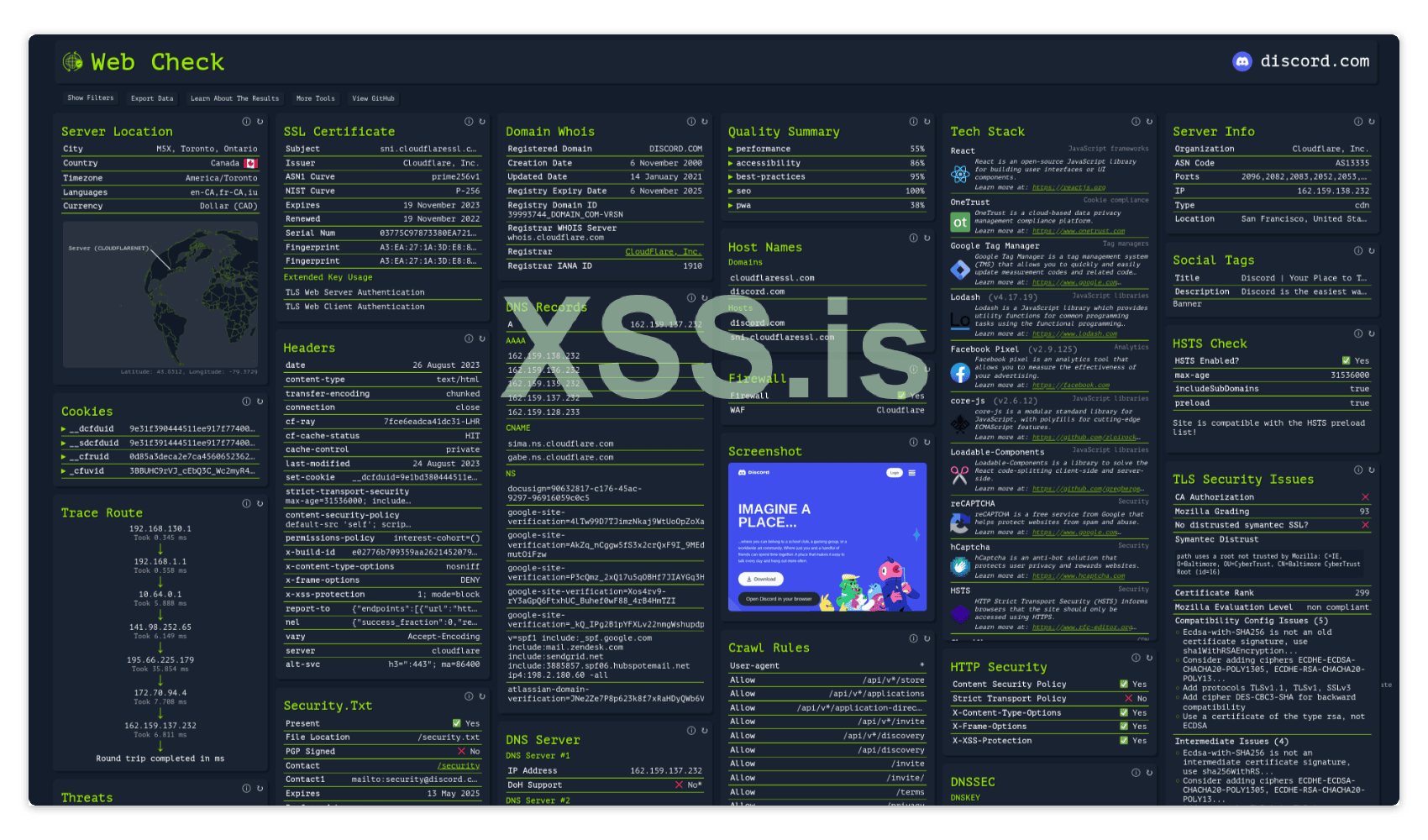
Task: Click the Facebook Pixel logo
Action: (x=960, y=373)
